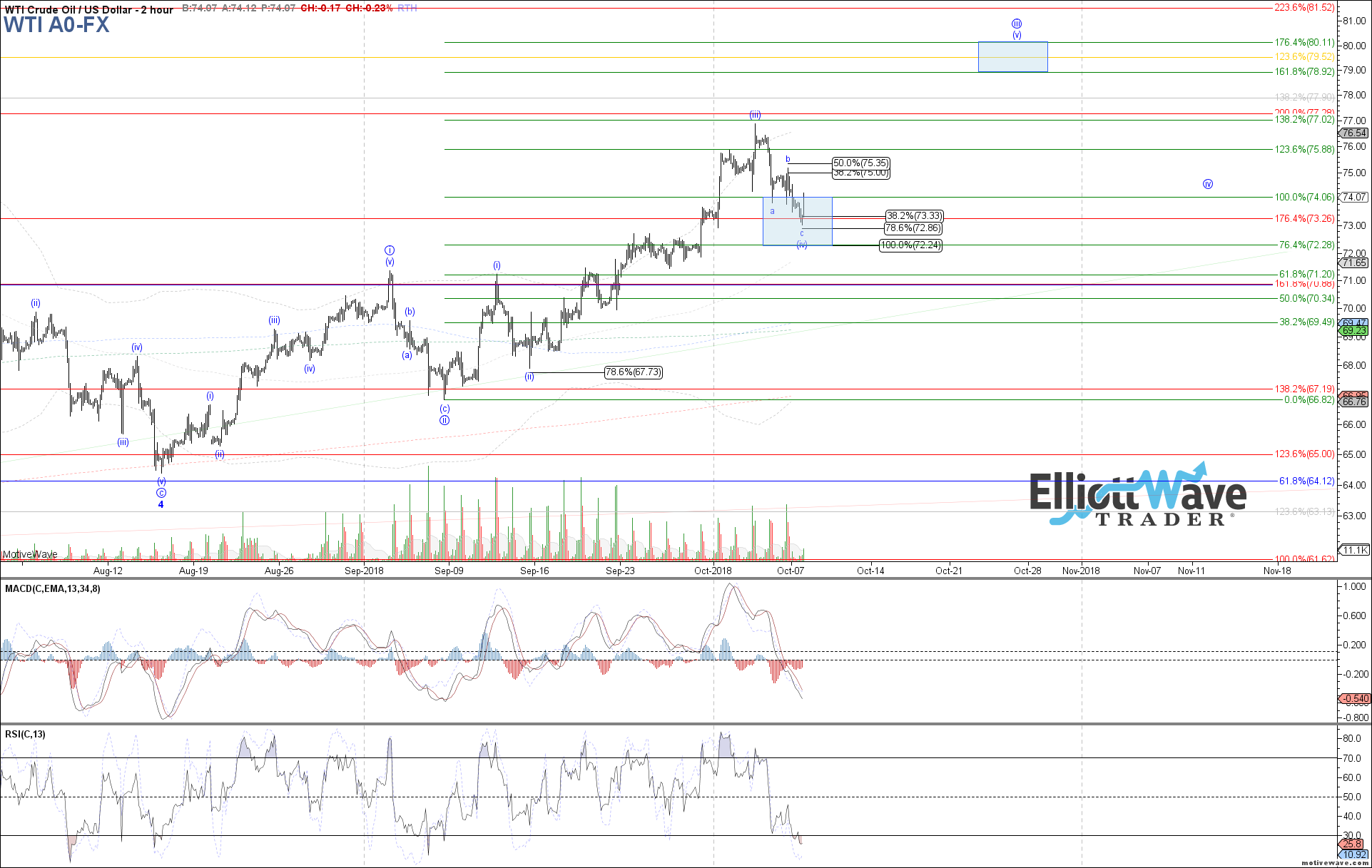Click the circled iii wave label at top

1017,24
